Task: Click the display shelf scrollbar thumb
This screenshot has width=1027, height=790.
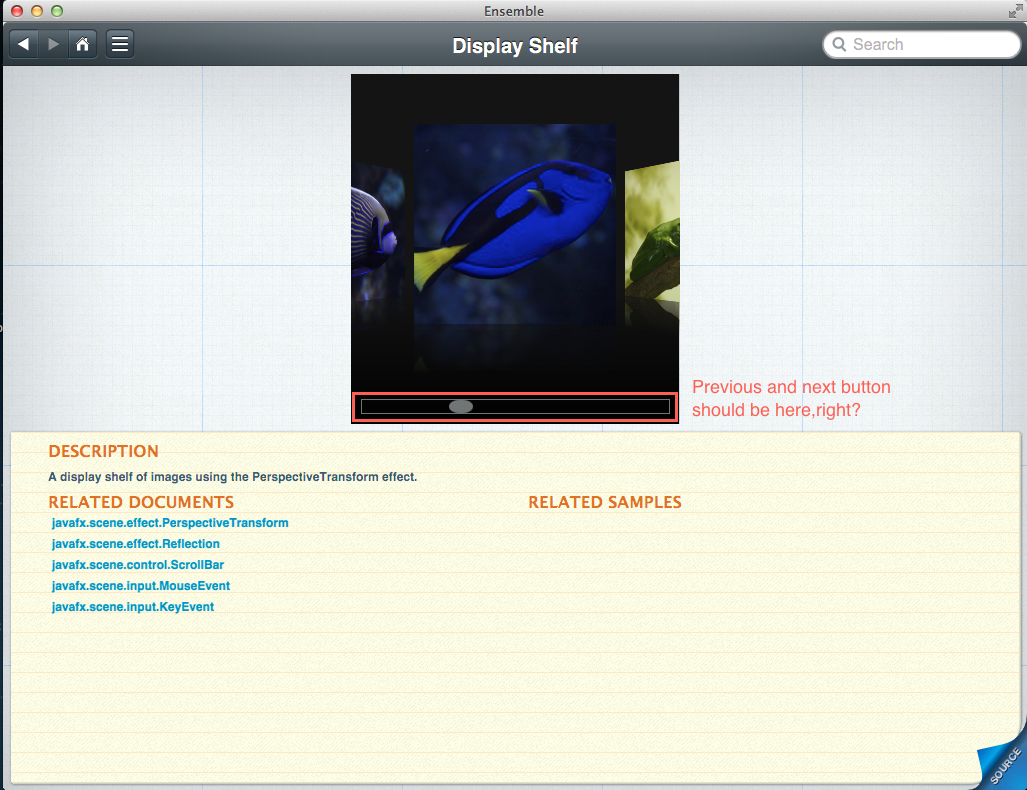Action: click(x=461, y=407)
